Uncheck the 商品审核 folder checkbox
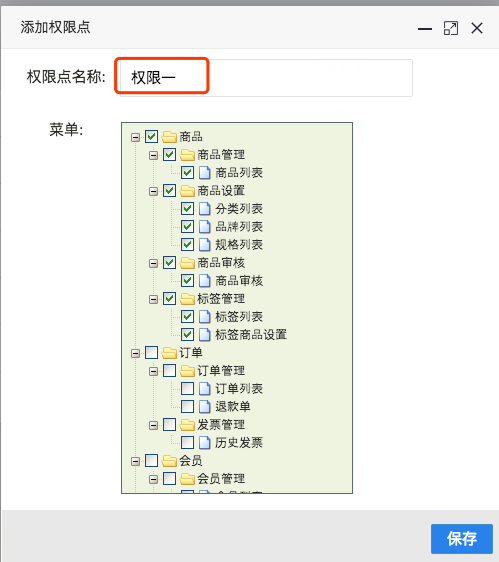The height and width of the screenshot is (562, 499). [169, 263]
